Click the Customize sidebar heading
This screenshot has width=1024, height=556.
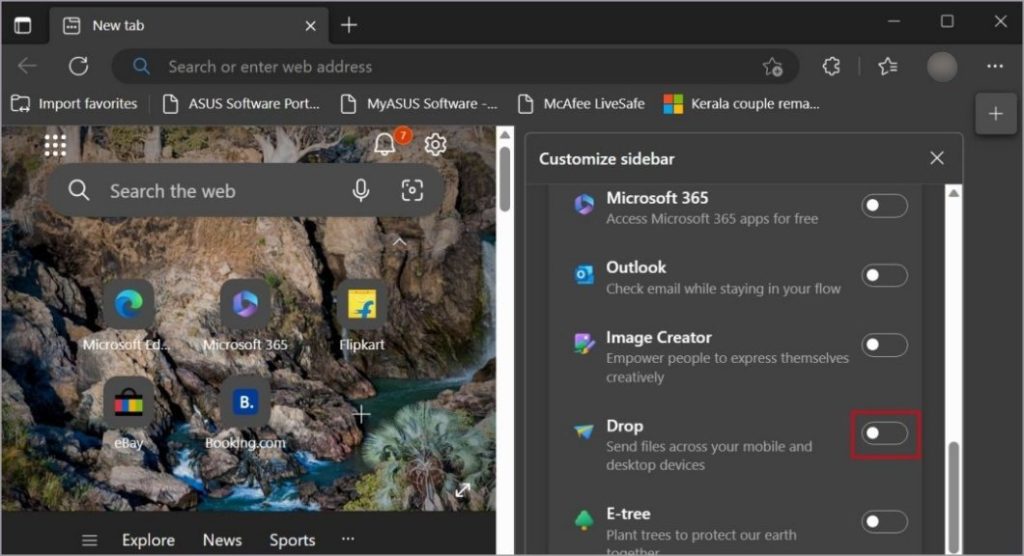(607, 159)
